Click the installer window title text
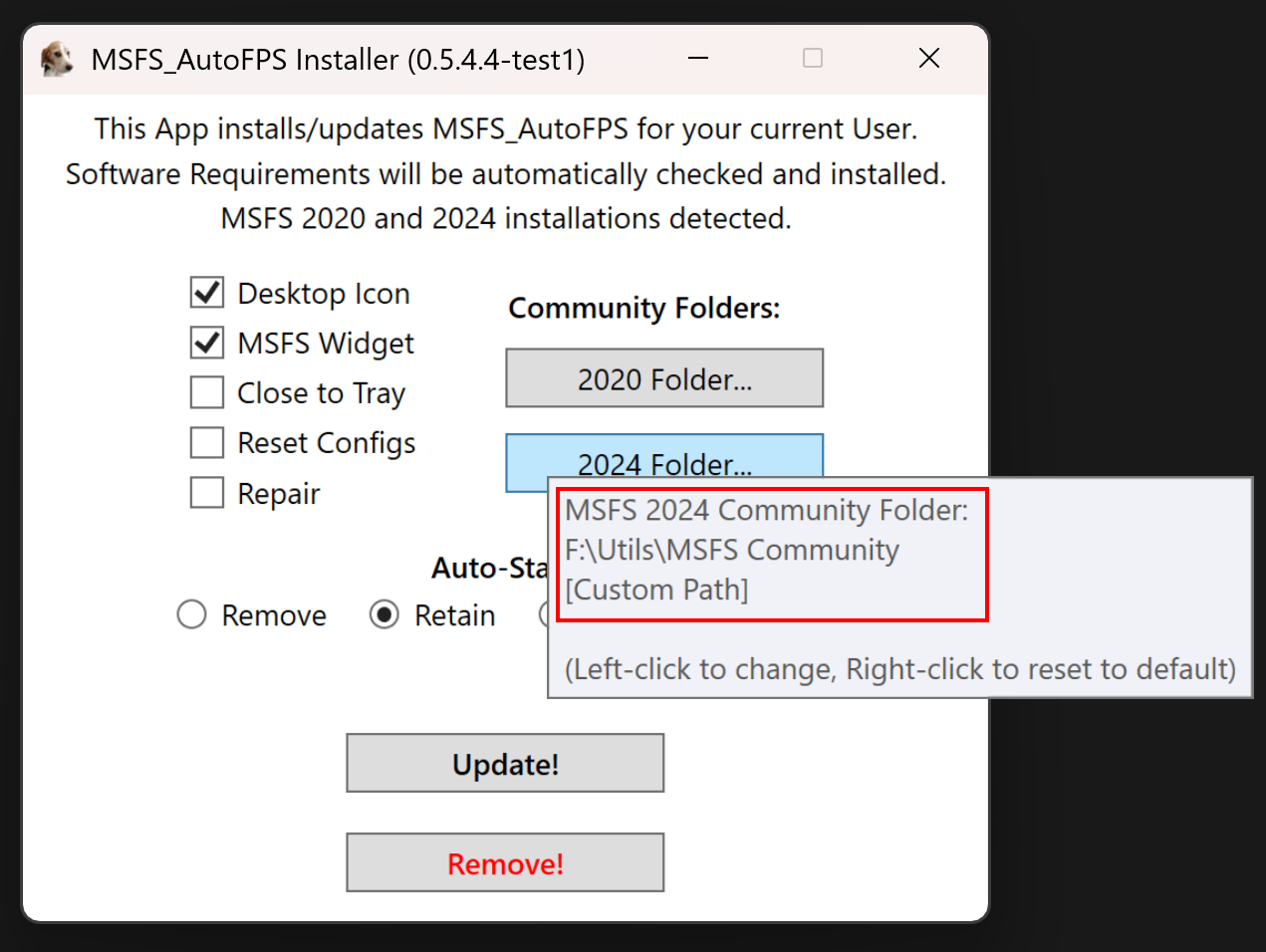 [x=338, y=60]
